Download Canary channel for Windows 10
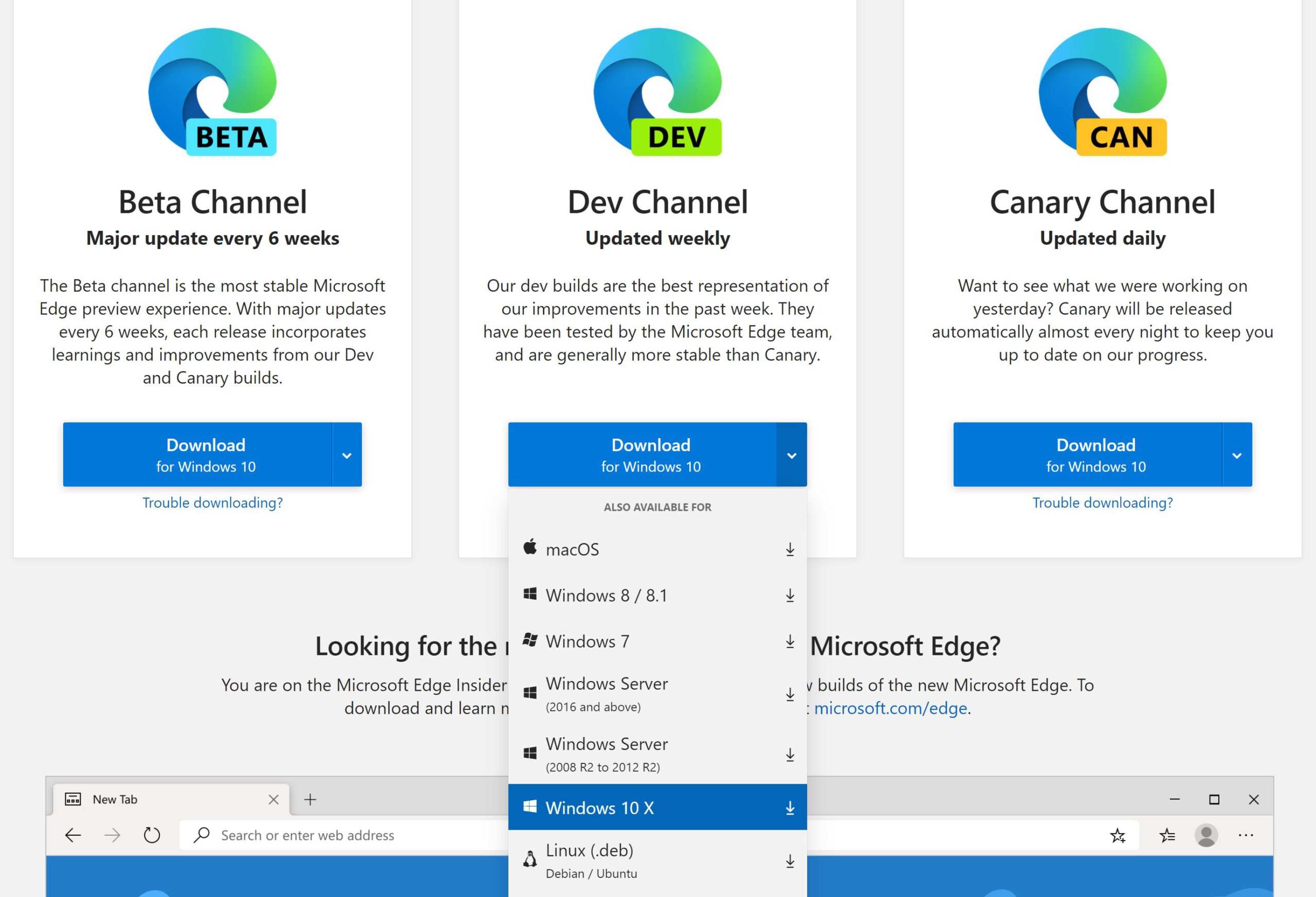 pos(1087,455)
